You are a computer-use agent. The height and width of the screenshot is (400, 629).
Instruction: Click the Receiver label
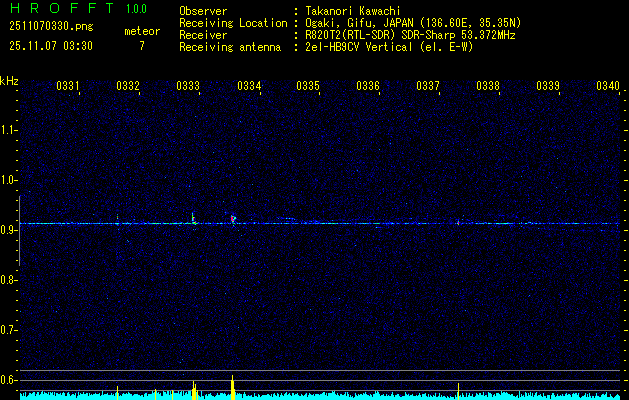coord(203,35)
